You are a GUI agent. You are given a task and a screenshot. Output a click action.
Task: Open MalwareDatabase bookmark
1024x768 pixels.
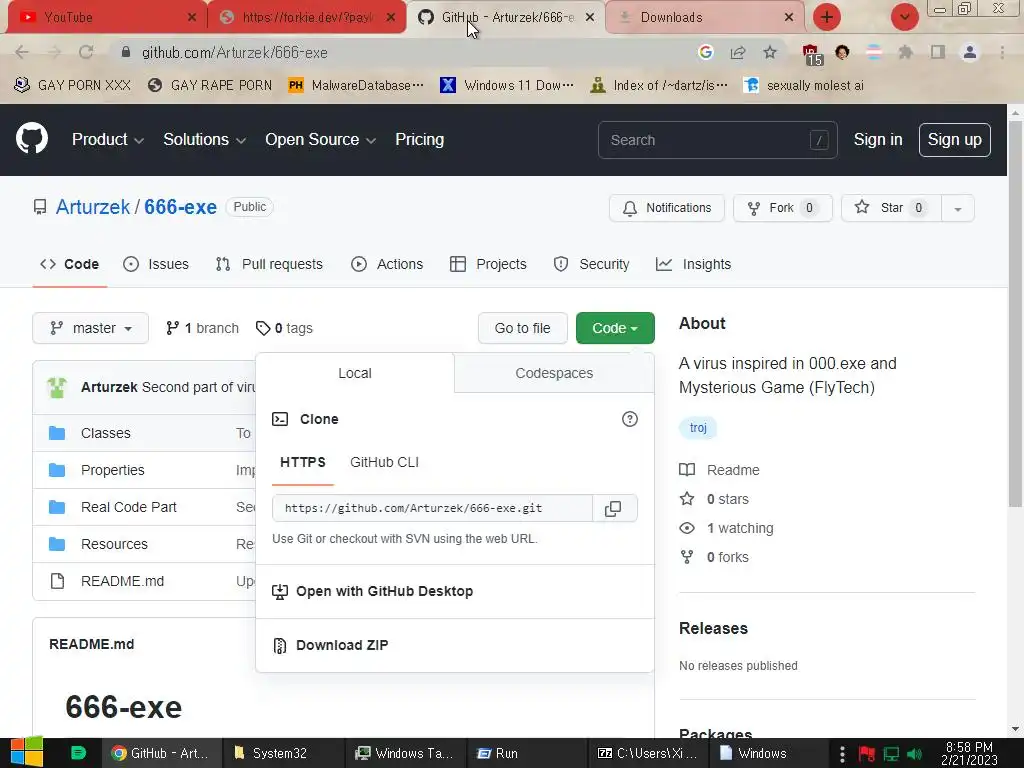click(x=356, y=86)
